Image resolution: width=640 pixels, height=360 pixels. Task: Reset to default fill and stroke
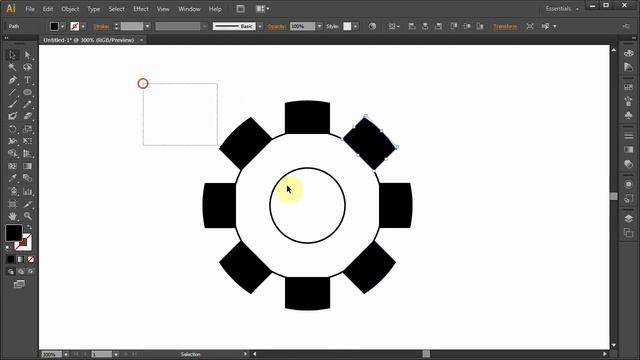click(8, 247)
